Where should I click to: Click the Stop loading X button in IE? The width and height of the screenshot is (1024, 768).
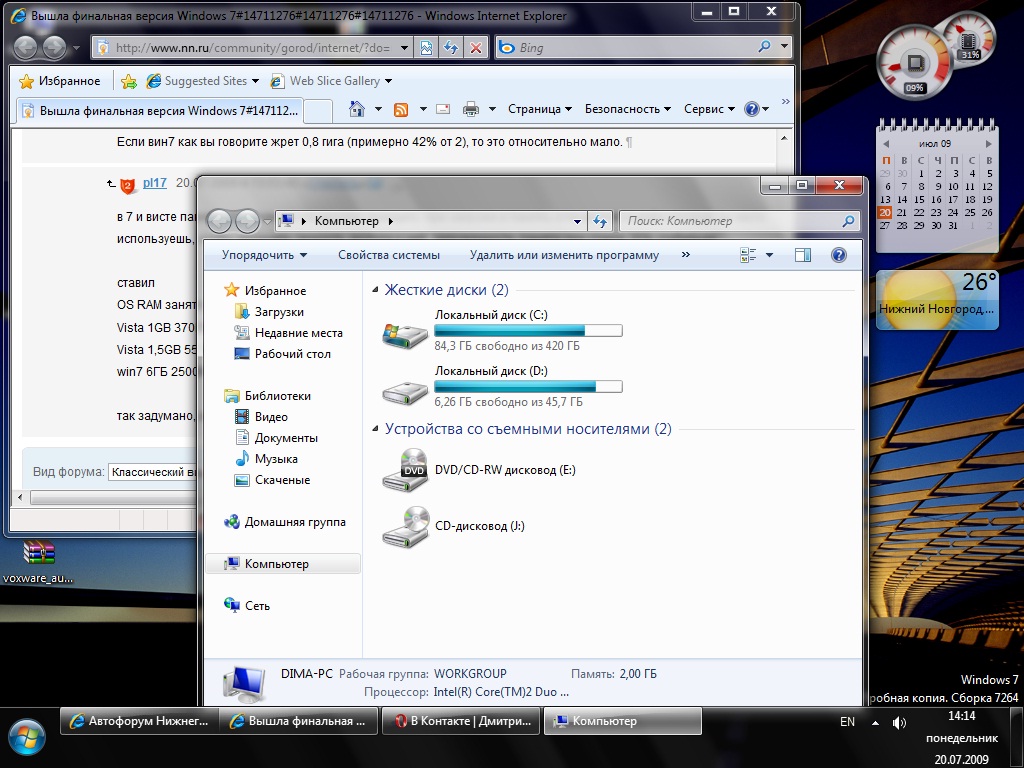pyautogui.click(x=476, y=47)
